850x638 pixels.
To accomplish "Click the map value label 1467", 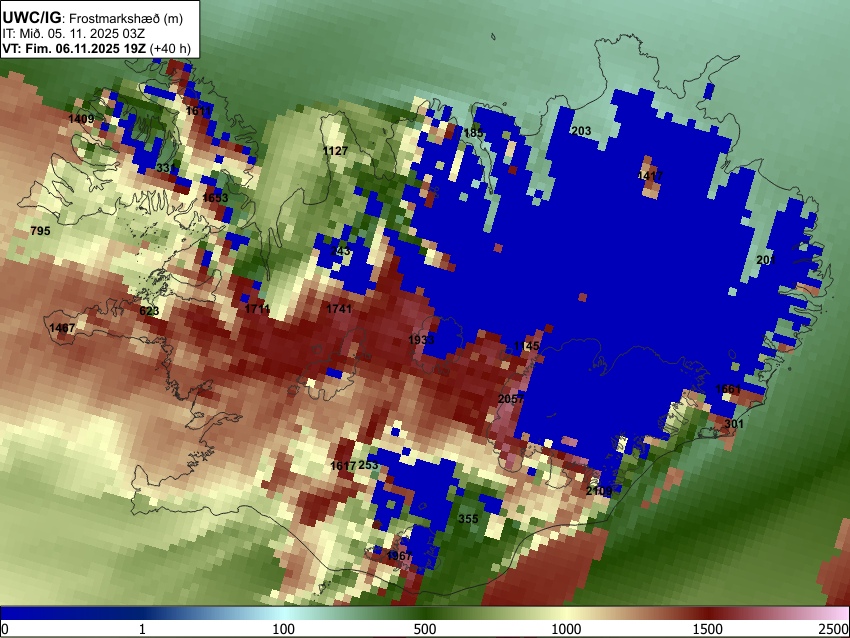I will (x=62, y=328).
